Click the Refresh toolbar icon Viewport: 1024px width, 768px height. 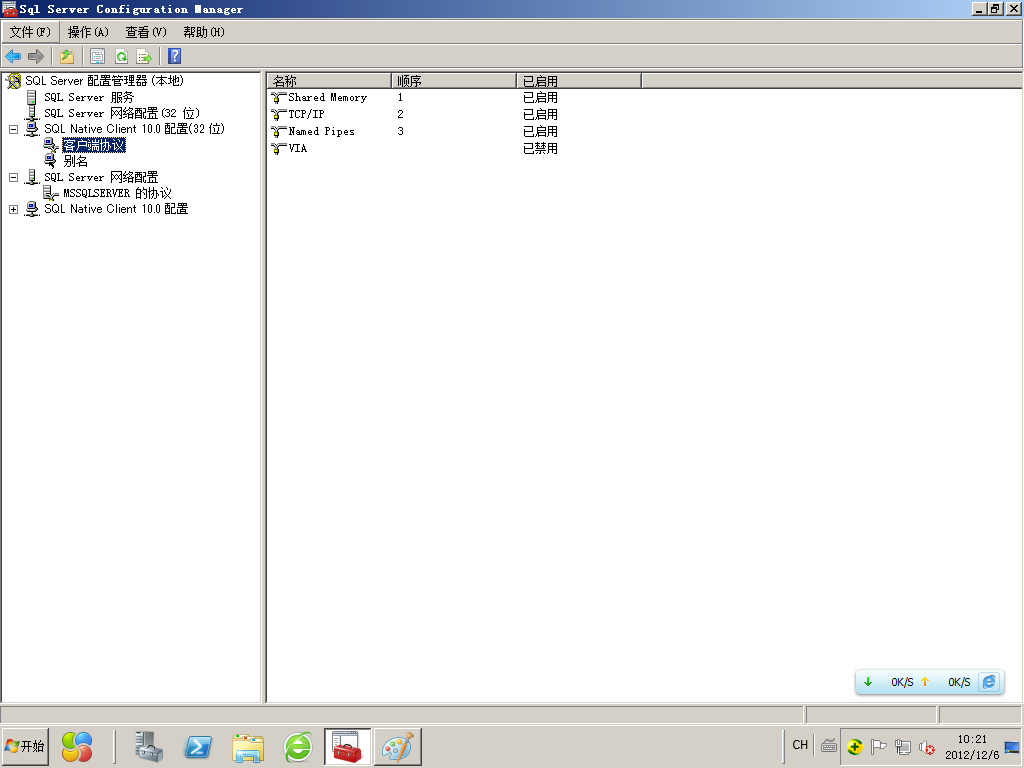(x=121, y=57)
